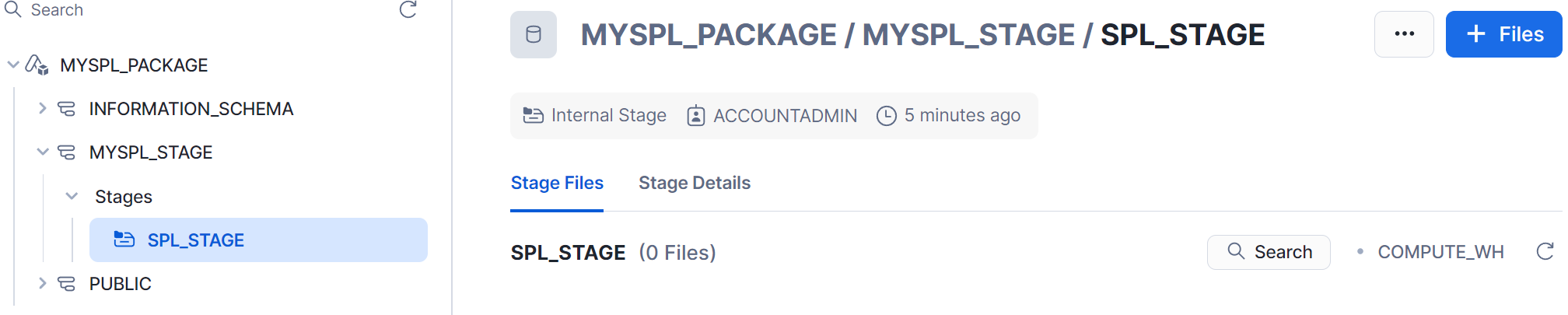Open the Stage Files tab
The height and width of the screenshot is (315, 1568).
point(557,183)
